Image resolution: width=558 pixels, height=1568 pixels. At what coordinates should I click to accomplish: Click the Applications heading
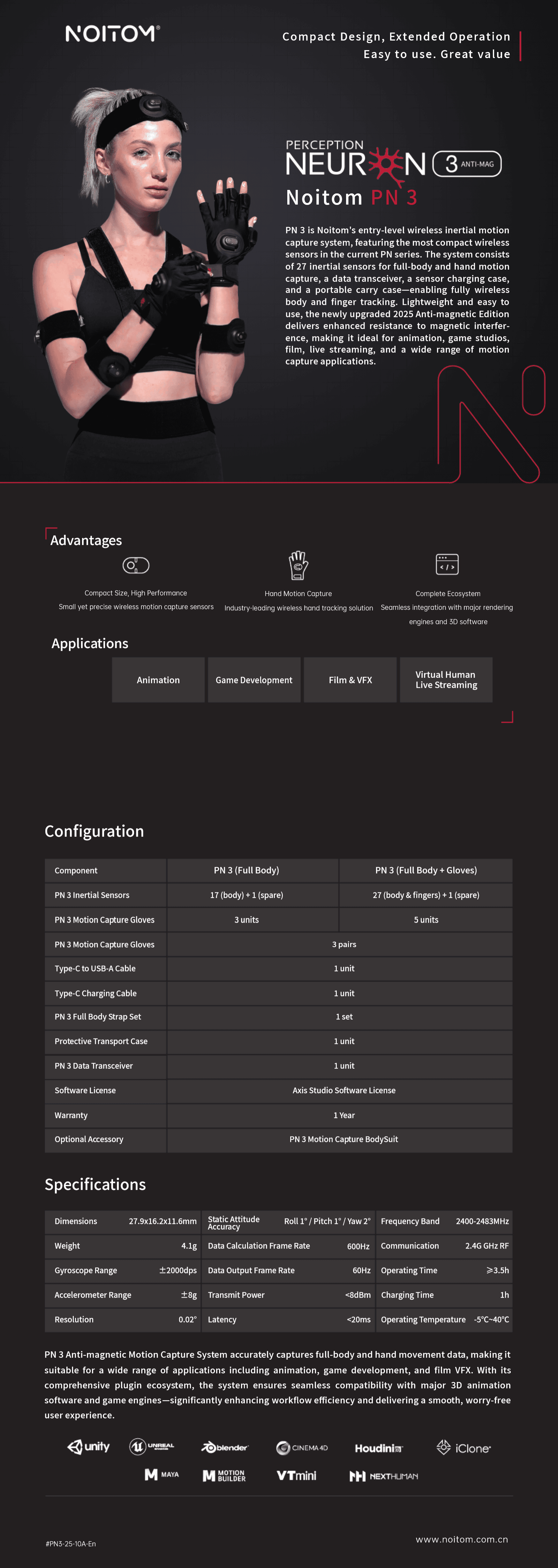click(x=90, y=643)
